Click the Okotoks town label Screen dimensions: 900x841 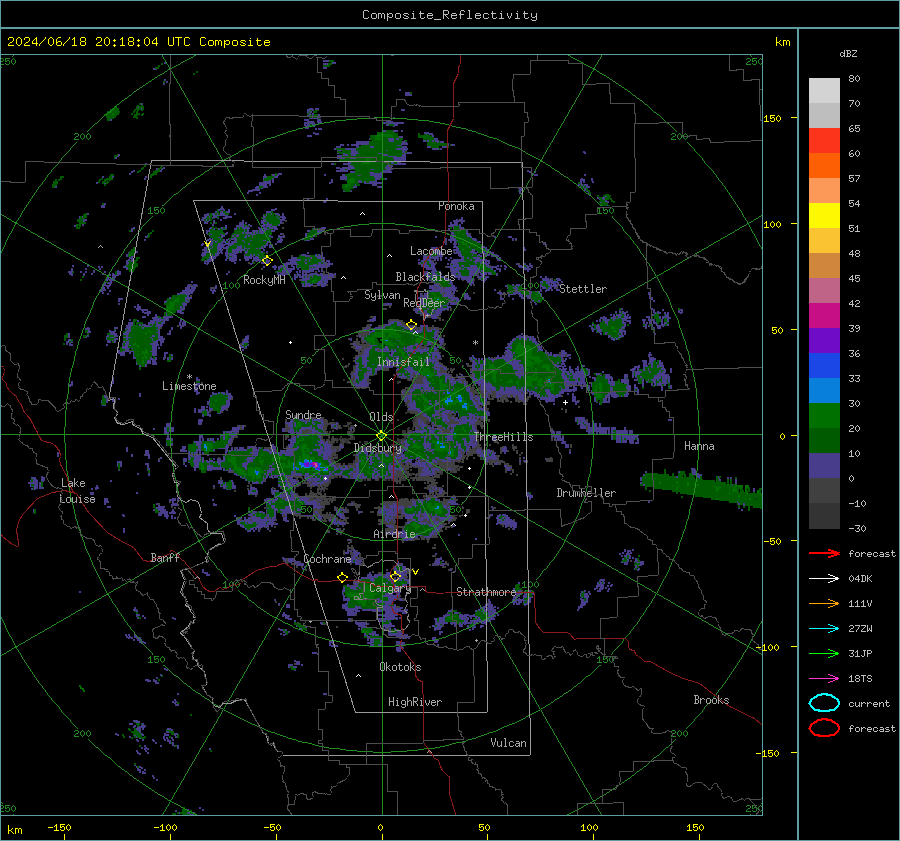(x=400, y=667)
